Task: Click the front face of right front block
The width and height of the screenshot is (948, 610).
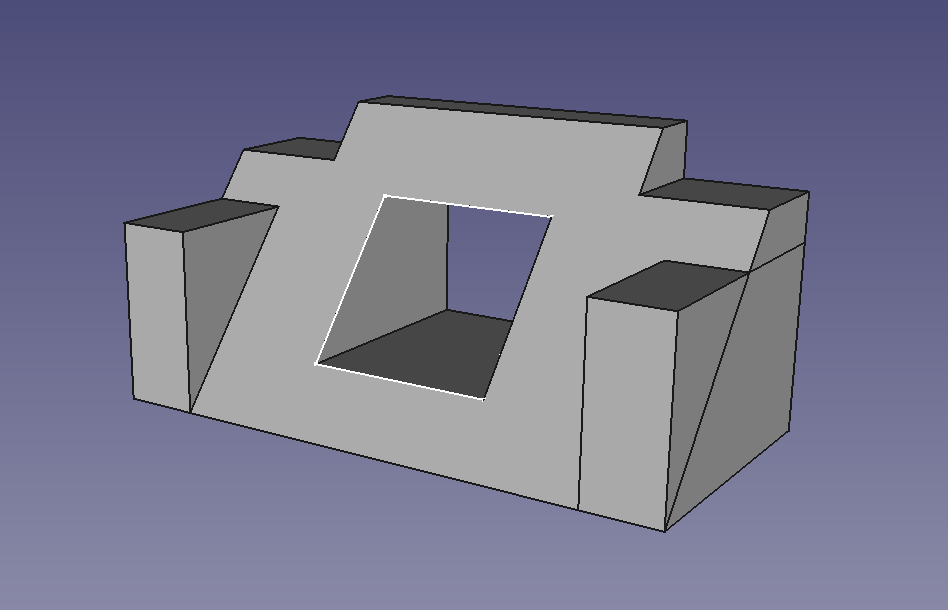Action: click(625, 410)
